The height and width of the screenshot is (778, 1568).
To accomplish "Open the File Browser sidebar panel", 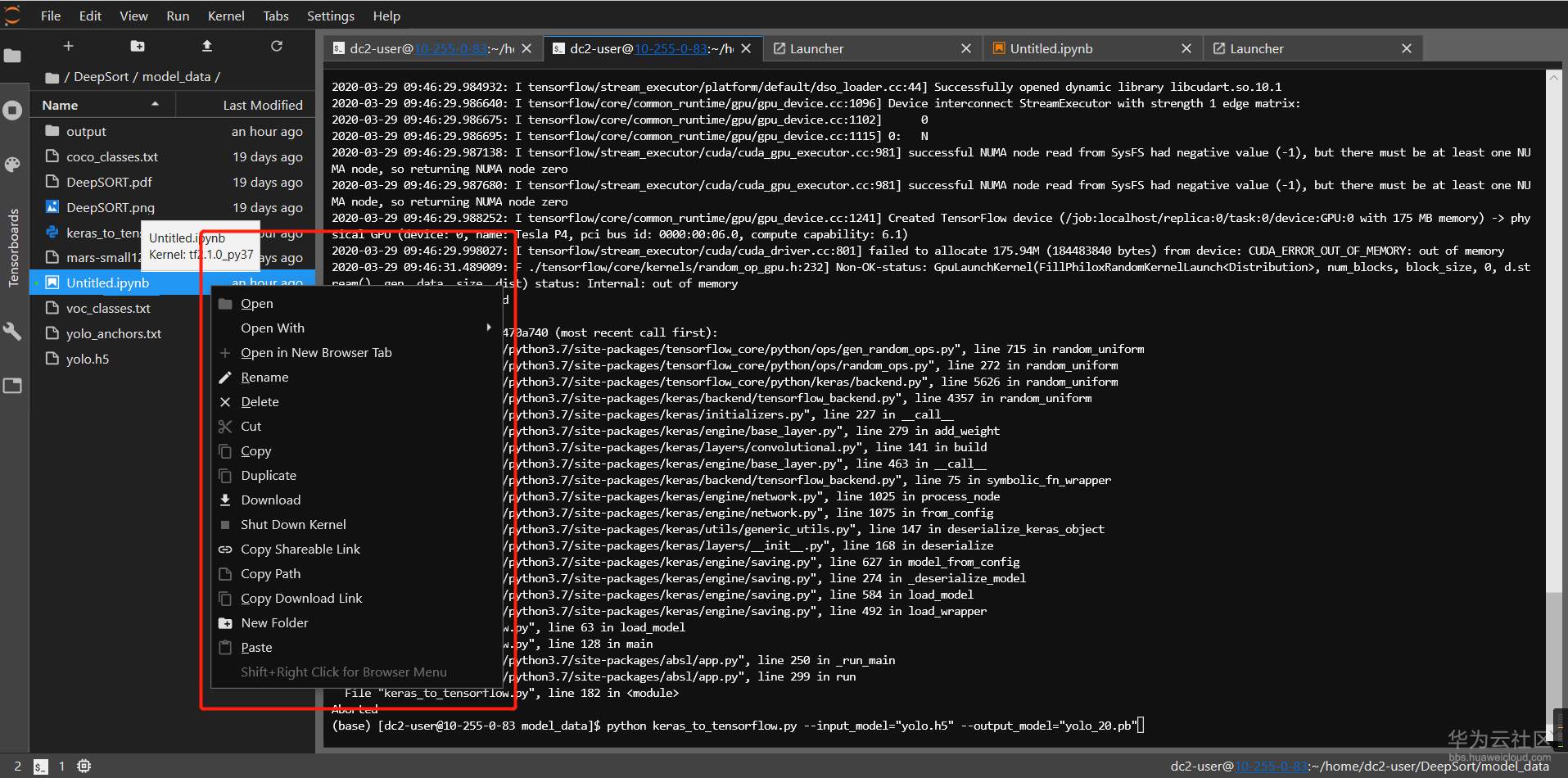I will coord(12,56).
